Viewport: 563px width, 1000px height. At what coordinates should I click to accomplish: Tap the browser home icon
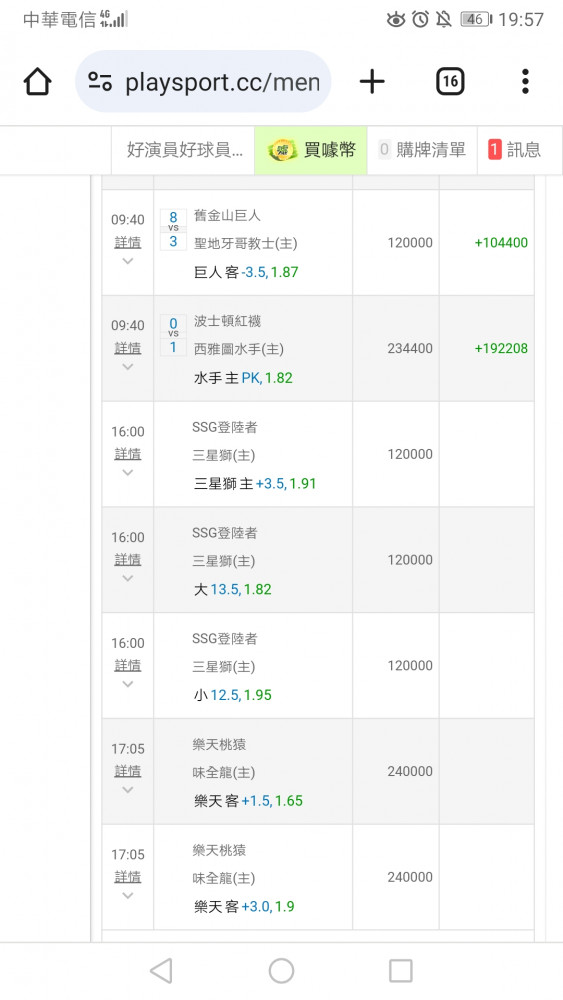[37, 82]
